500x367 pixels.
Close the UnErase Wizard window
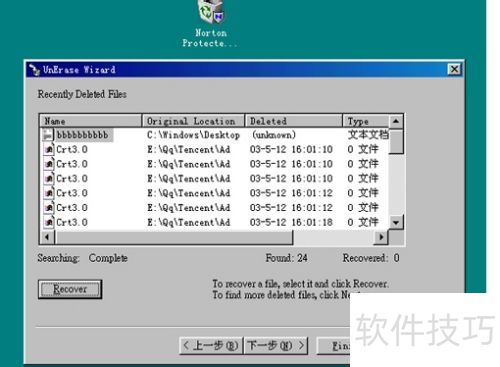point(454,69)
